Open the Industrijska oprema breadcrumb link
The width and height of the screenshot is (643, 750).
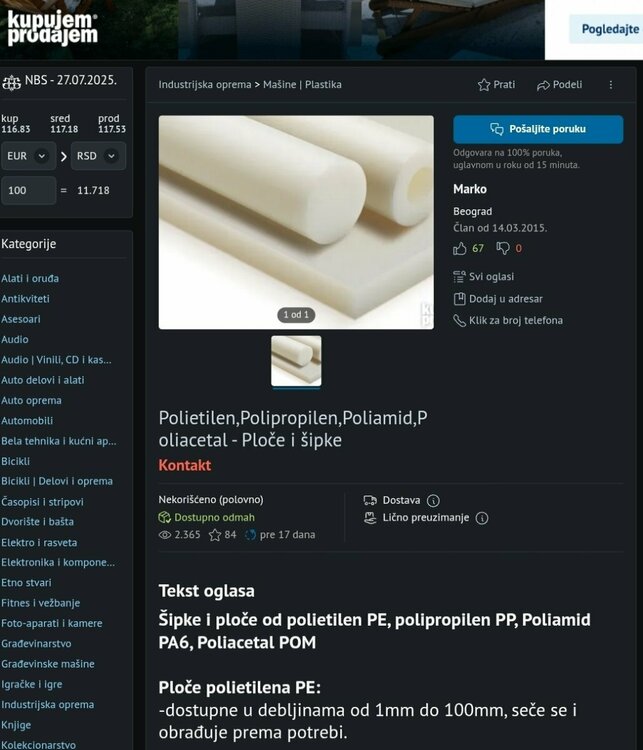(205, 85)
